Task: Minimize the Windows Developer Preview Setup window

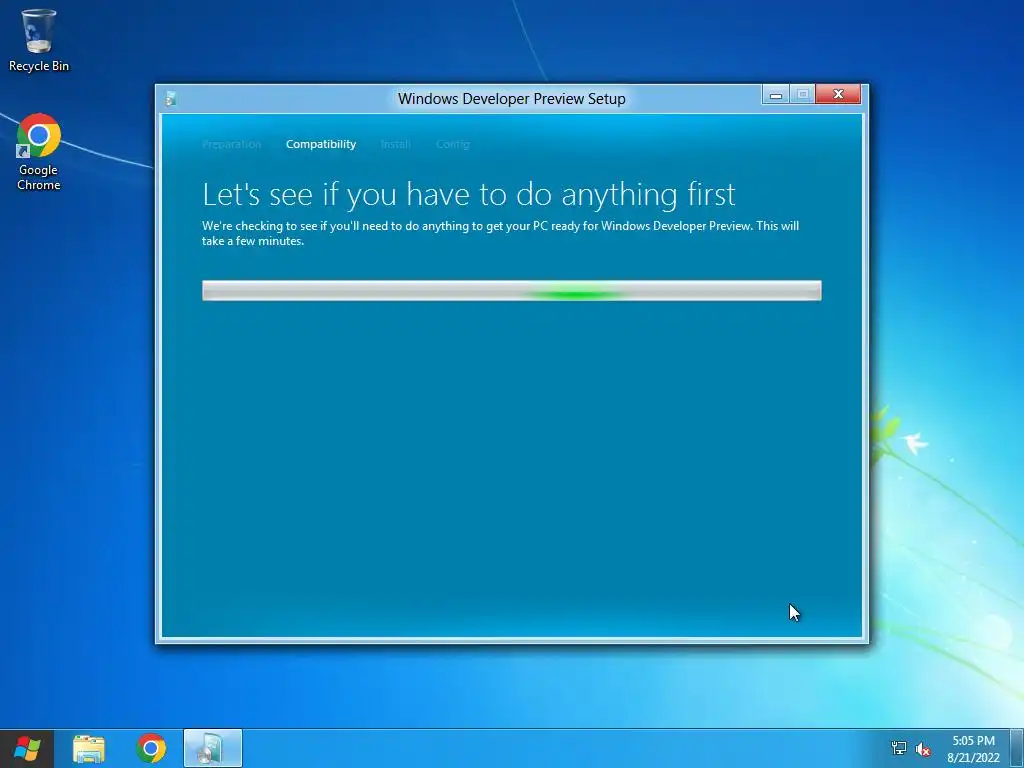Action: tap(776, 95)
